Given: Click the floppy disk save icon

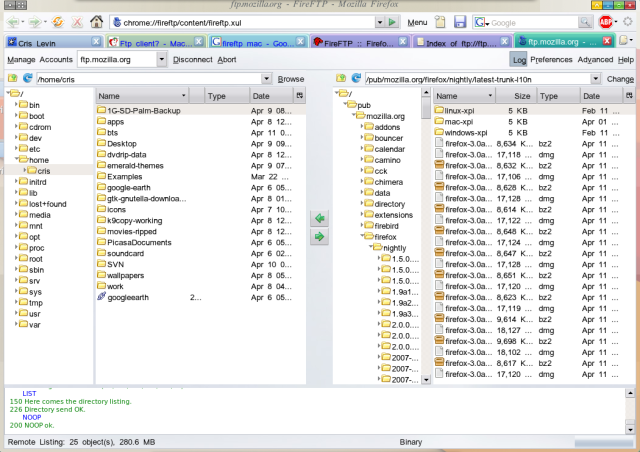Looking at the screenshot, I should coord(460,22).
